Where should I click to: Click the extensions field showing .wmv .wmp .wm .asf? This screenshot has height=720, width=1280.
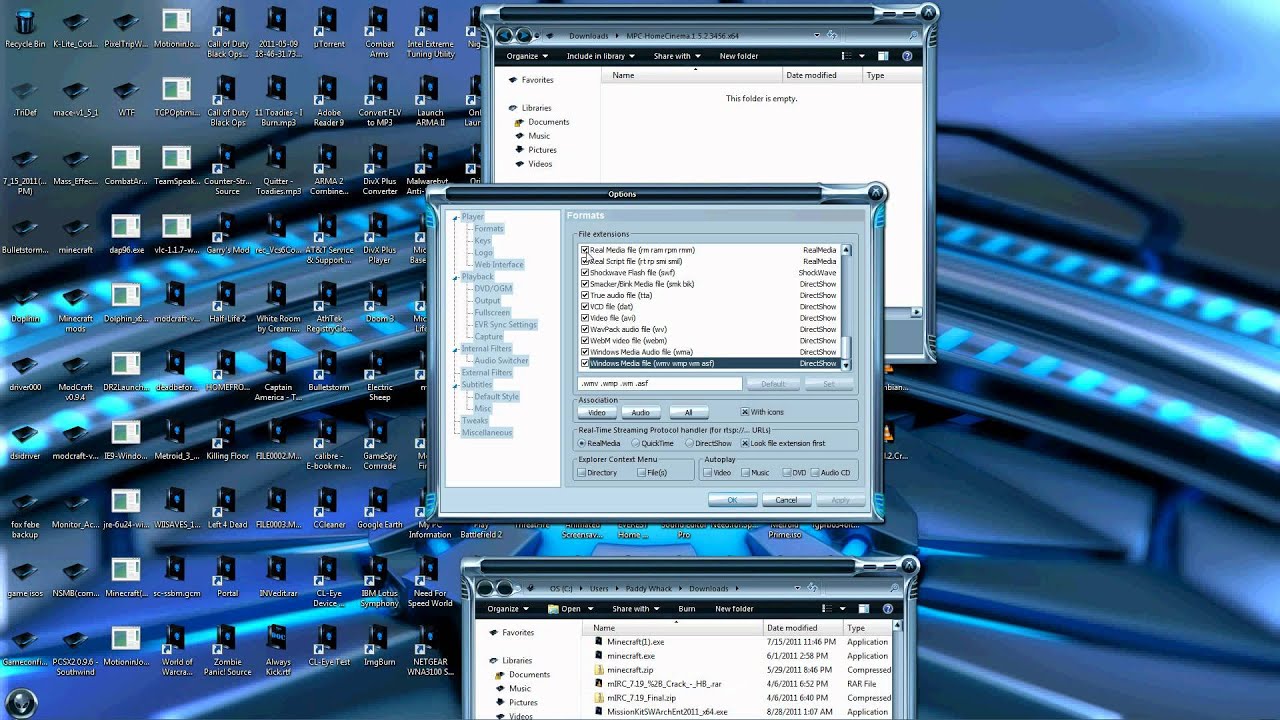pyautogui.click(x=660, y=384)
